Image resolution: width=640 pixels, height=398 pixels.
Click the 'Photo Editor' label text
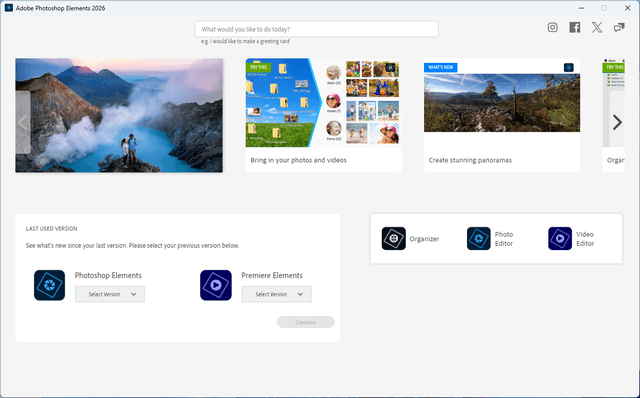click(504, 239)
